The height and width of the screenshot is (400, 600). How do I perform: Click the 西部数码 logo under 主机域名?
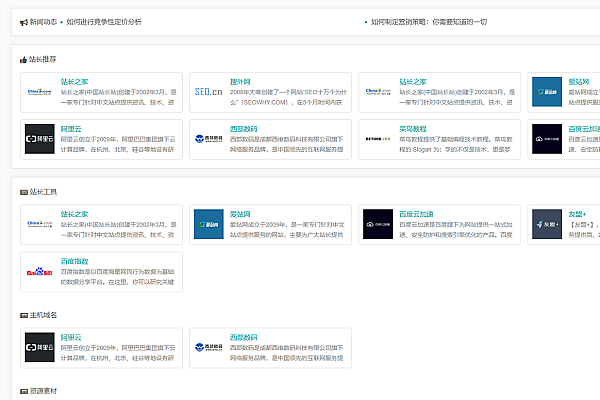[x=209, y=347]
